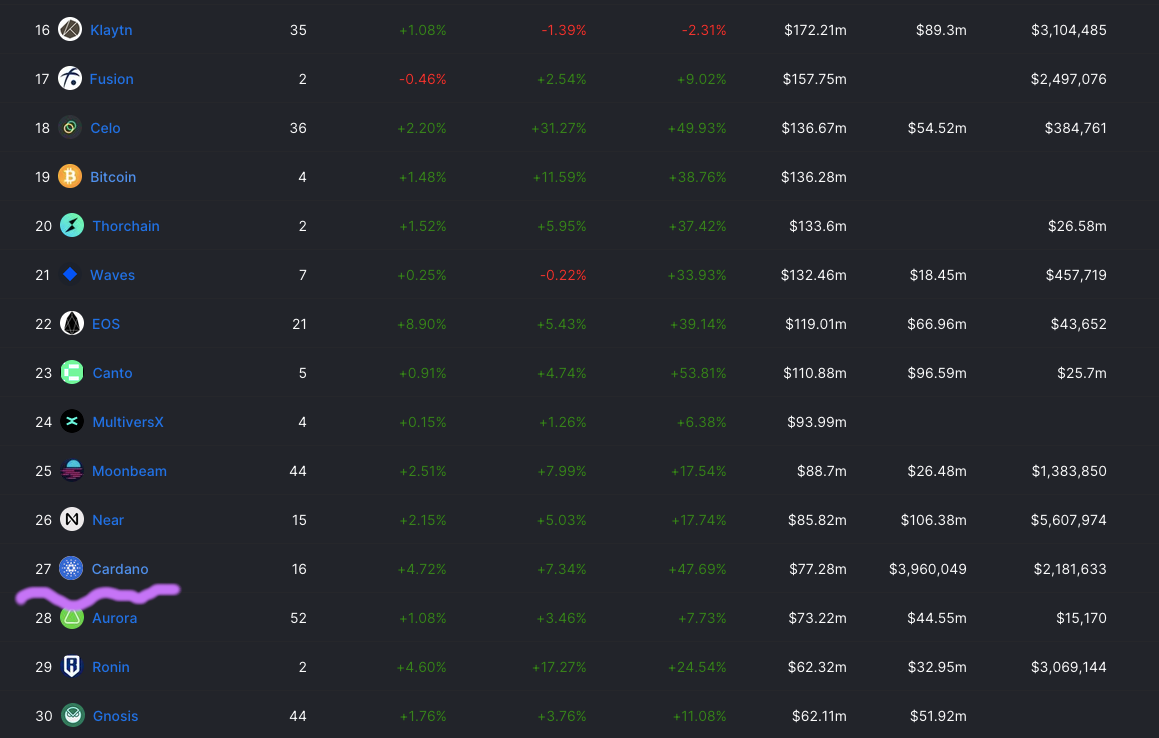Open the Canto chain link
1159x738 pixels.
coord(112,373)
